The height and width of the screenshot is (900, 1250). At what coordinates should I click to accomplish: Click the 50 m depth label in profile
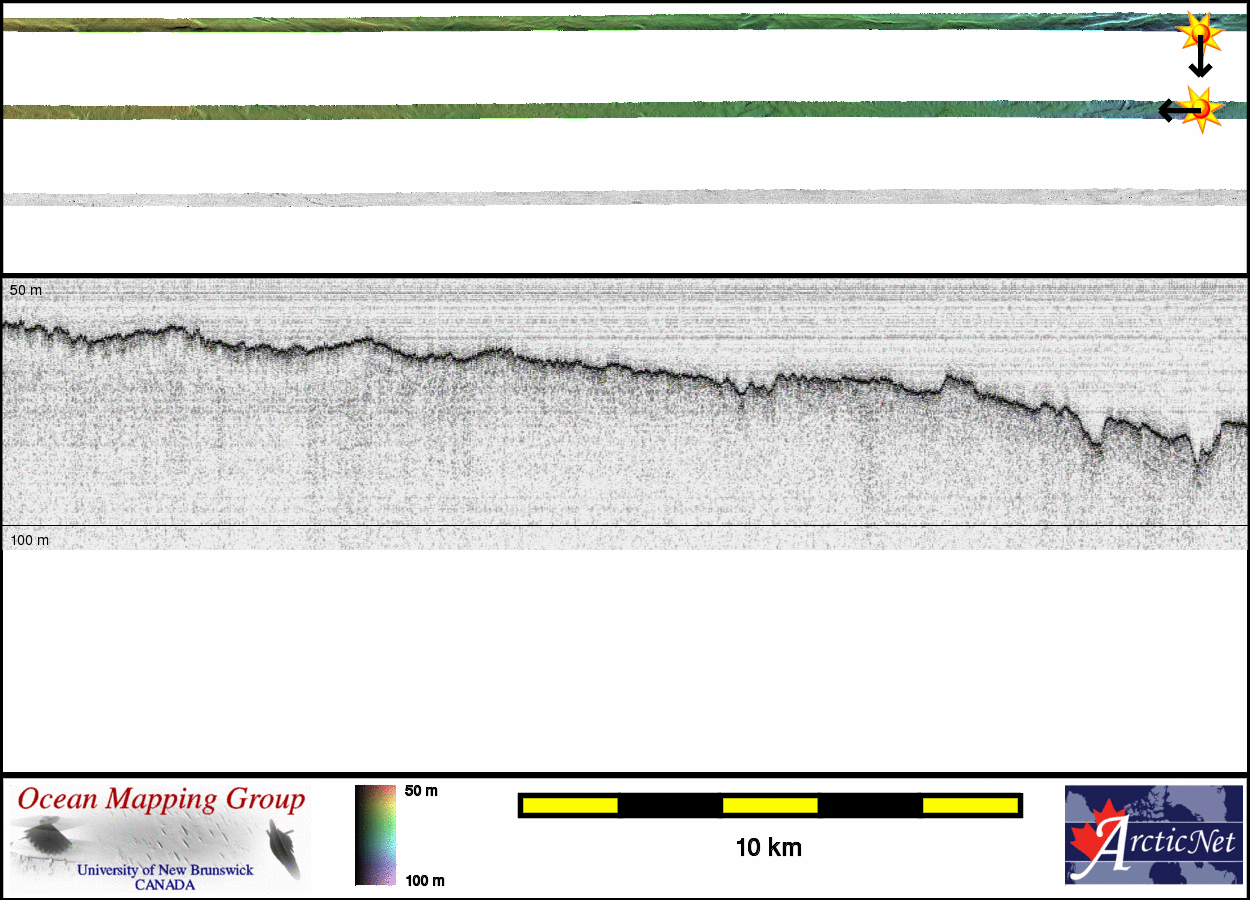(26, 290)
